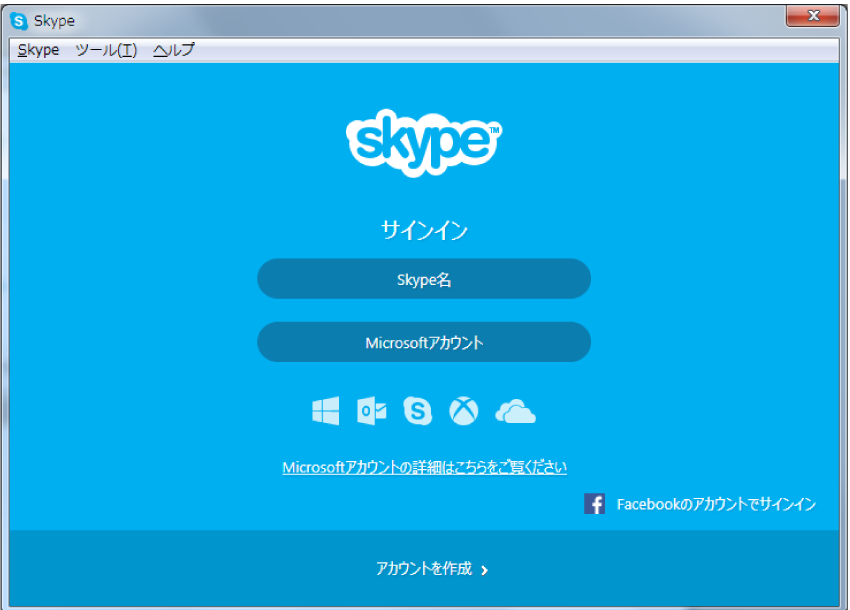Click the Outlook icon
This screenshot has height=610, width=850.
[x=372, y=411]
